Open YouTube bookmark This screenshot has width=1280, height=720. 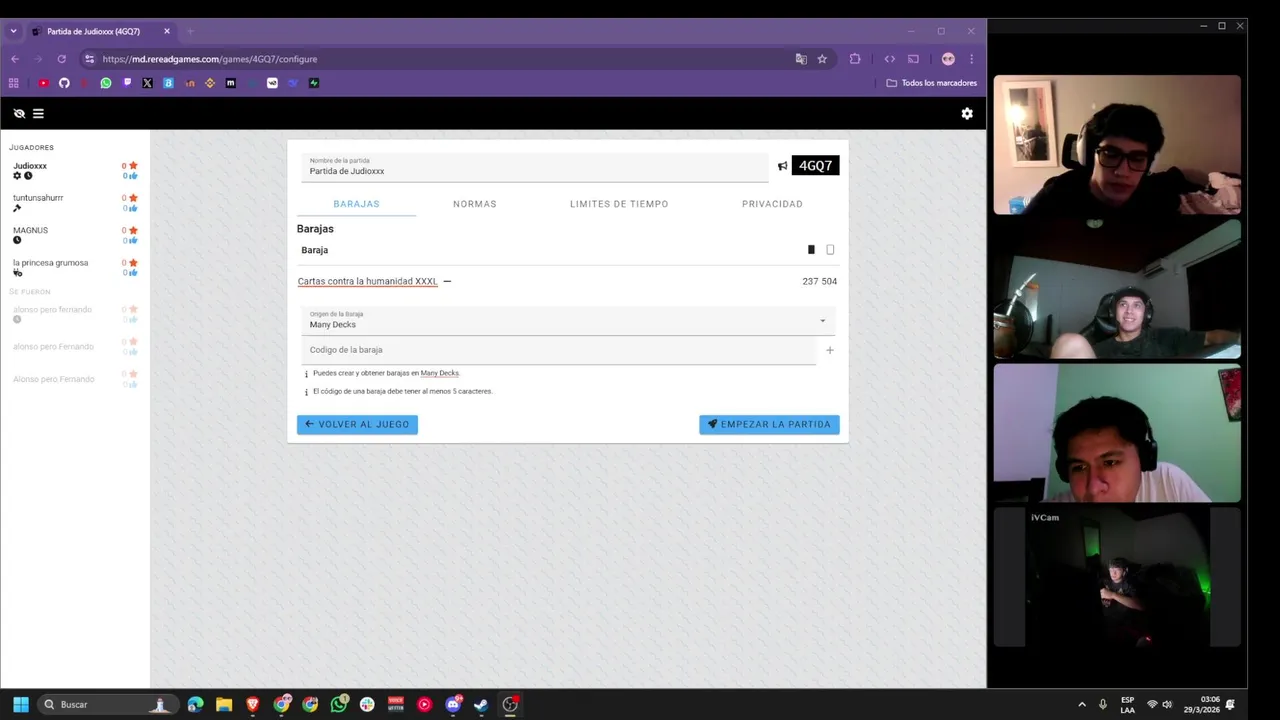(43, 83)
